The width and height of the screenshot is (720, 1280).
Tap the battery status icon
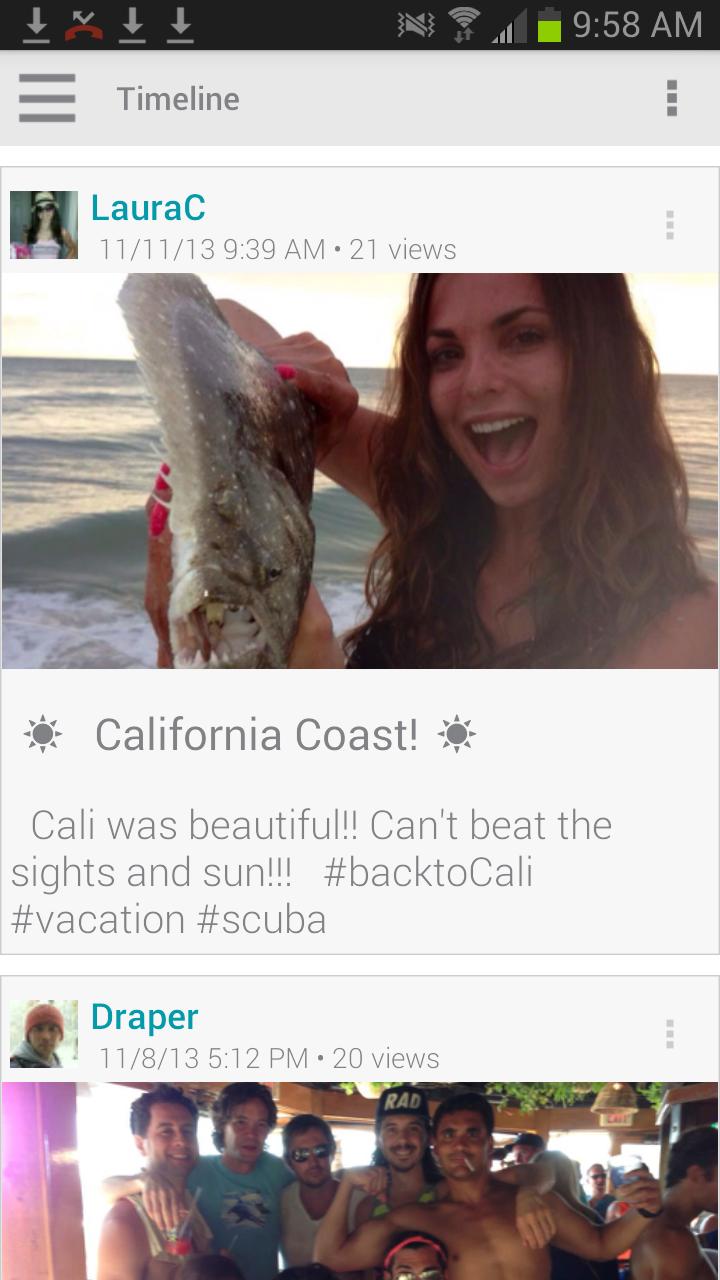coord(549,24)
